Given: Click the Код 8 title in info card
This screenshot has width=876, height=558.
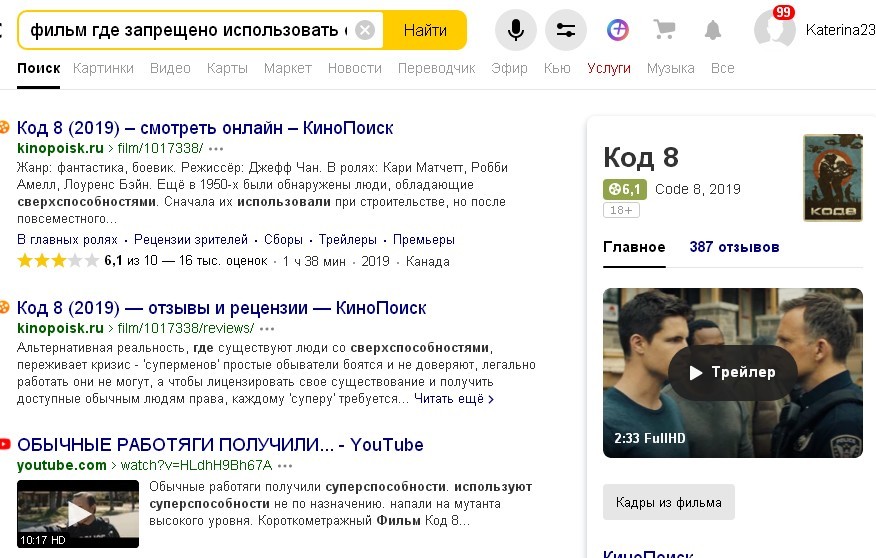Looking at the screenshot, I should coord(641,158).
